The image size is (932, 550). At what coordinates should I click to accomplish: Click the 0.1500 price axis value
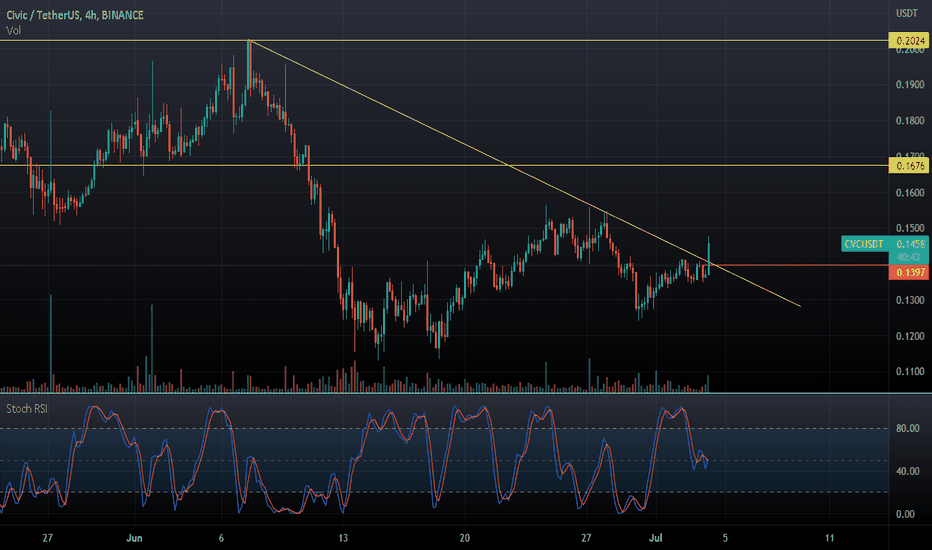[x=910, y=228]
